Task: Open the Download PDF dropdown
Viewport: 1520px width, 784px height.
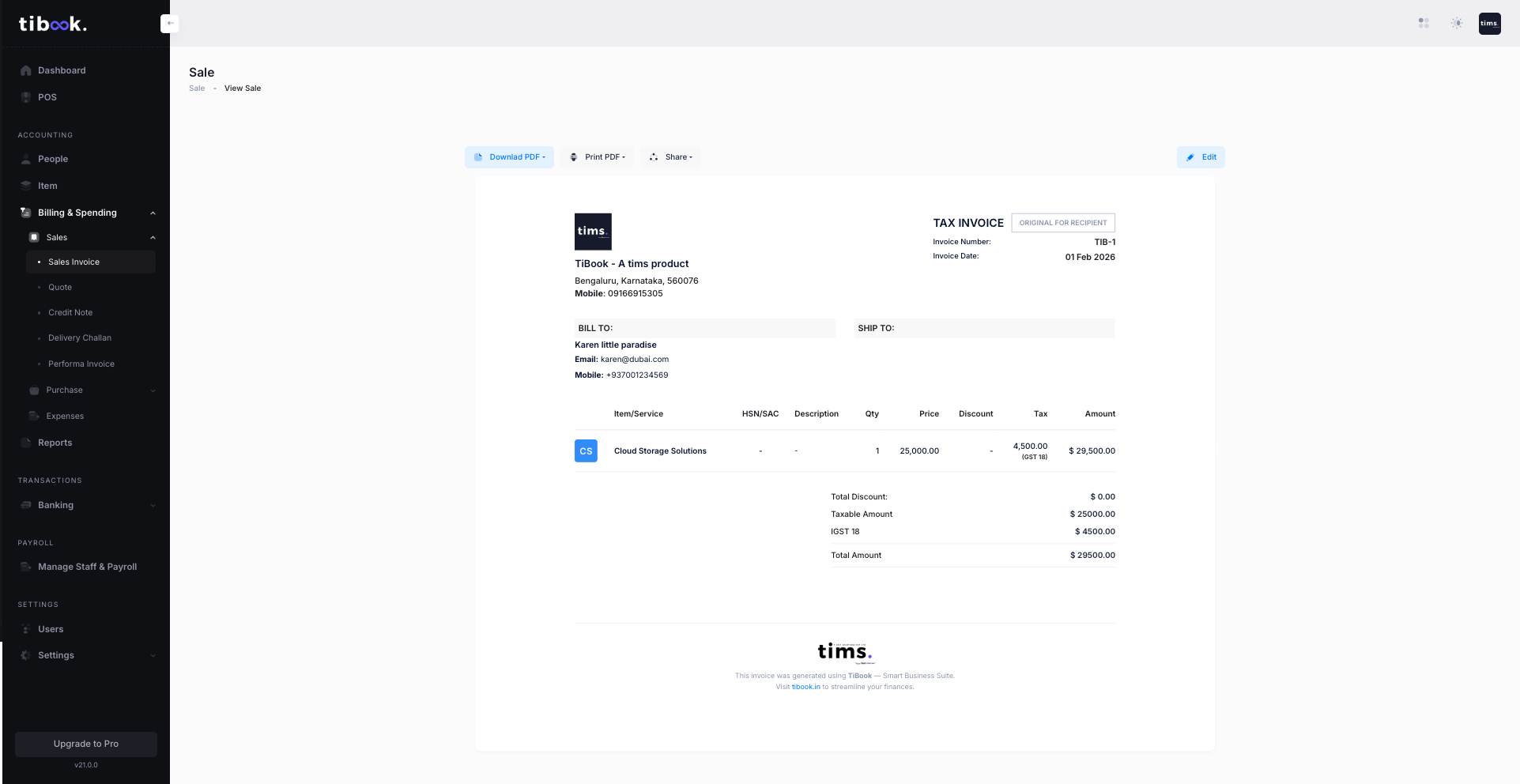Action: point(509,157)
